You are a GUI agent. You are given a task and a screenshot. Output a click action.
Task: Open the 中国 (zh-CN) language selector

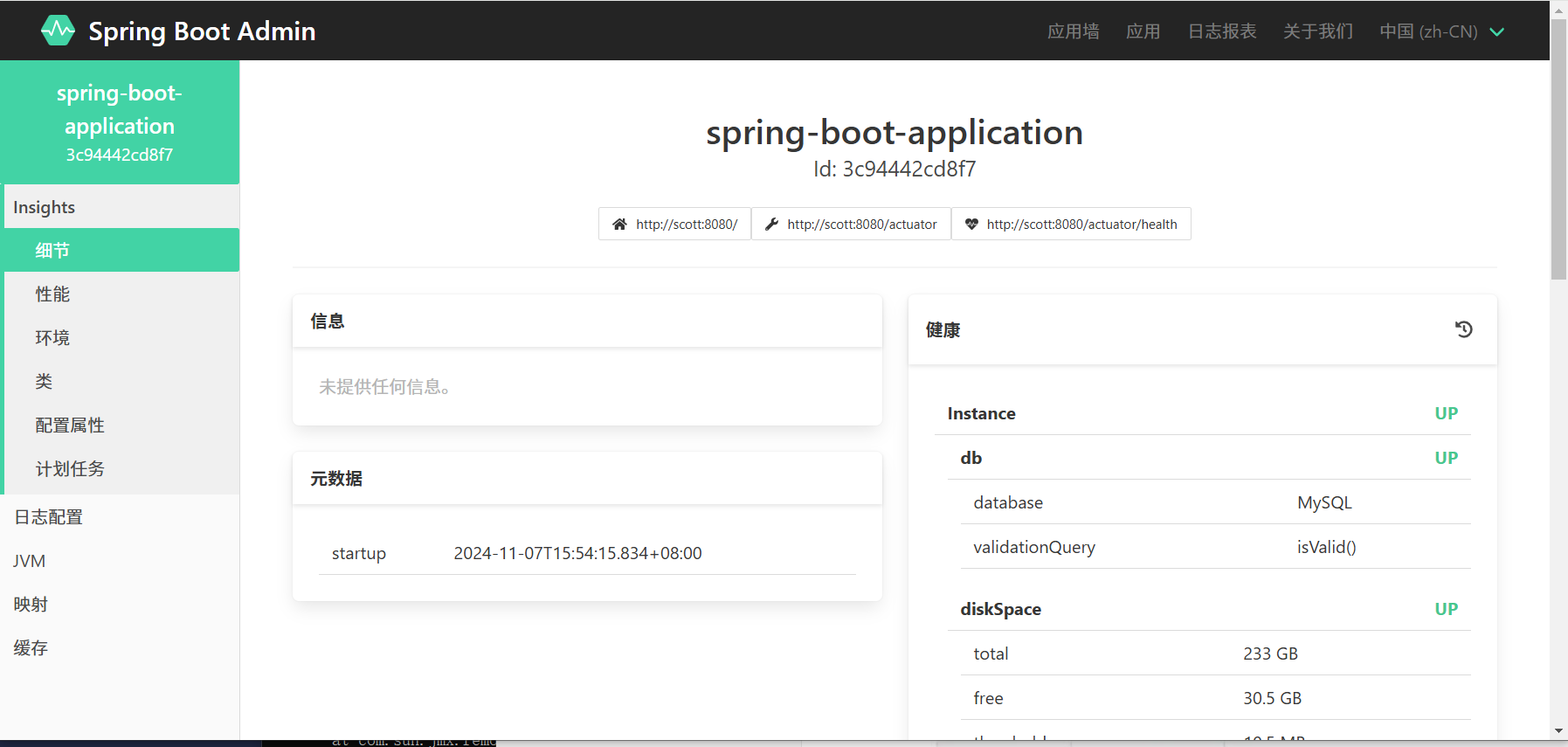pyautogui.click(x=1442, y=31)
